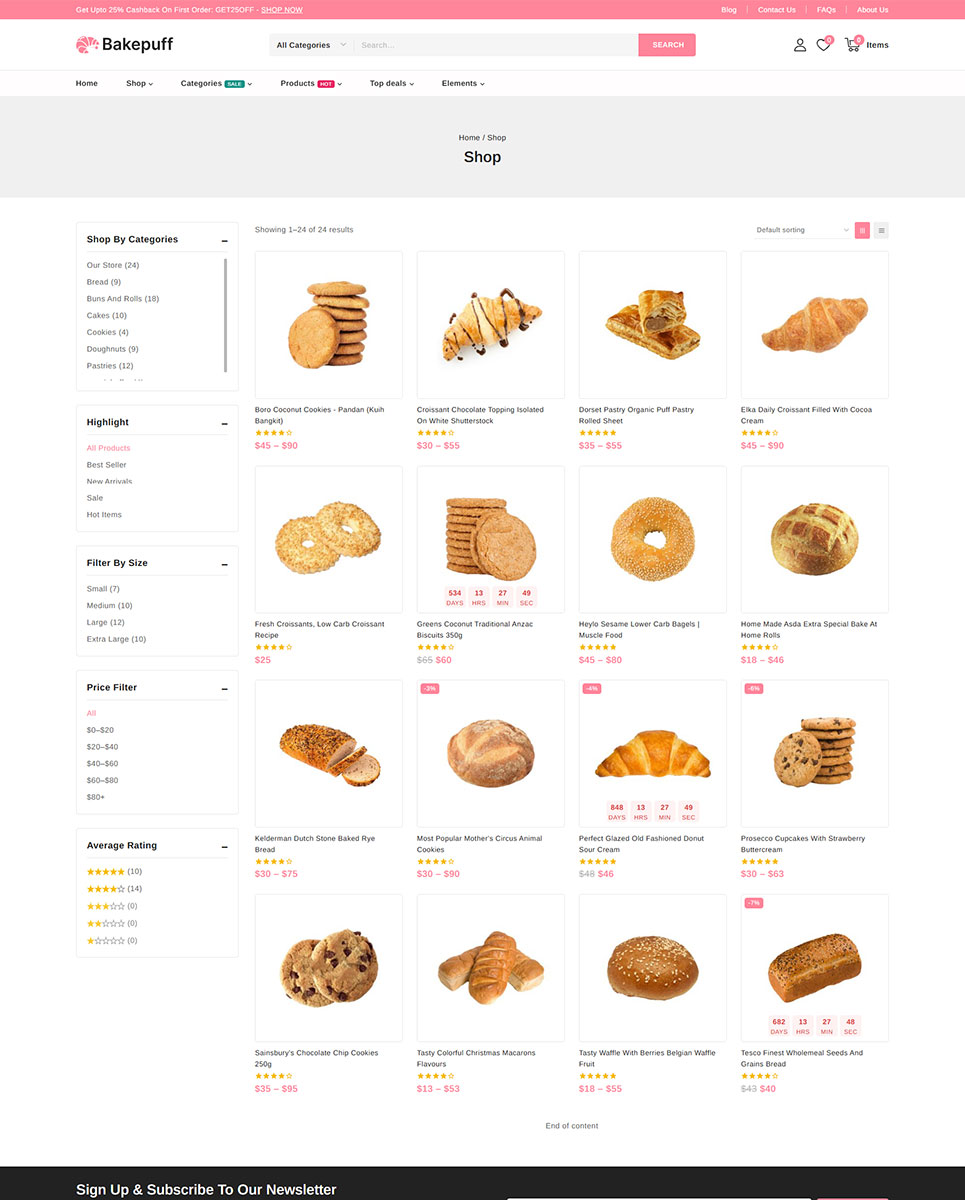The image size is (965, 1200).
Task: Switch to list view layout
Action: click(881, 230)
